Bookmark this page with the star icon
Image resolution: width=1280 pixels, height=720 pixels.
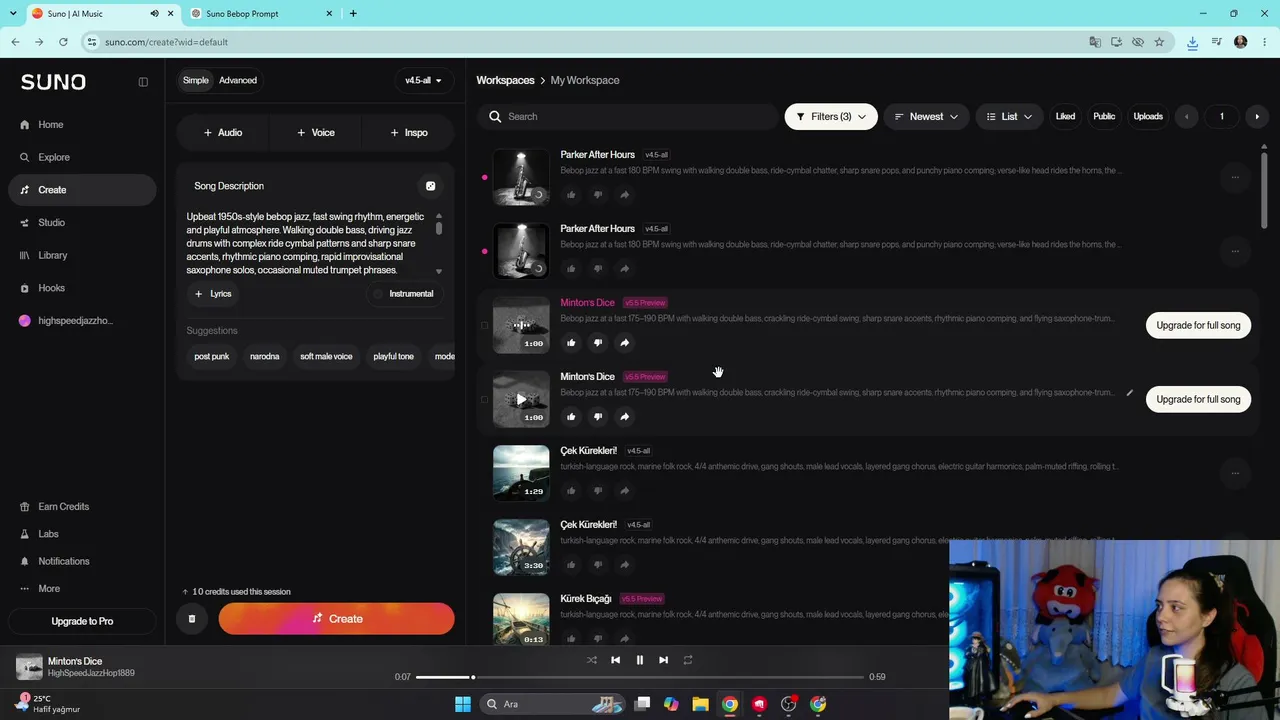pos(1159,42)
